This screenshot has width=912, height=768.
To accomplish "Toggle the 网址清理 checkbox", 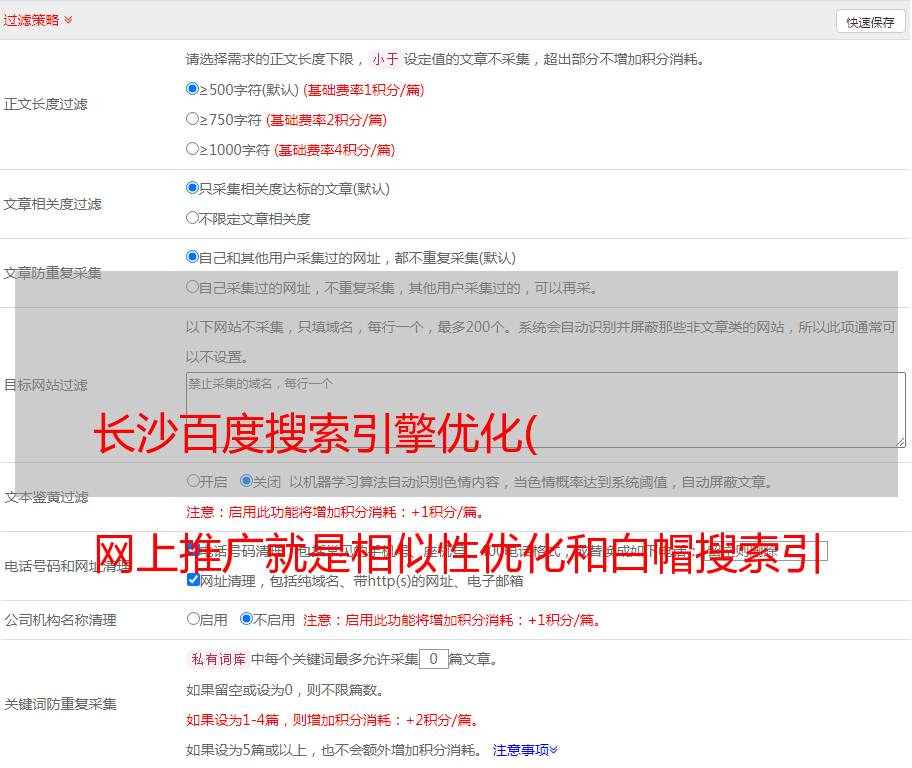I will (193, 580).
